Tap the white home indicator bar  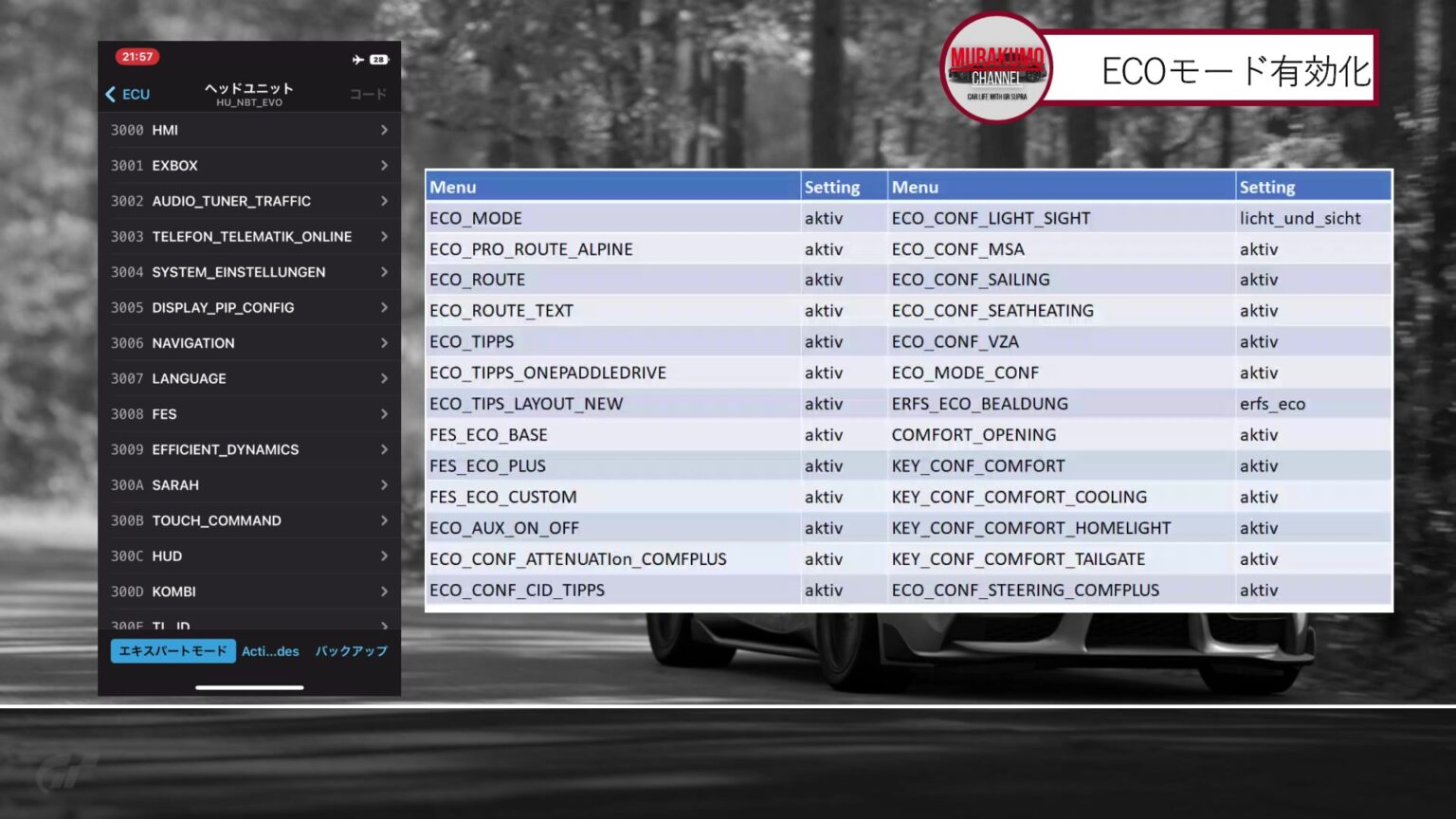click(x=248, y=686)
